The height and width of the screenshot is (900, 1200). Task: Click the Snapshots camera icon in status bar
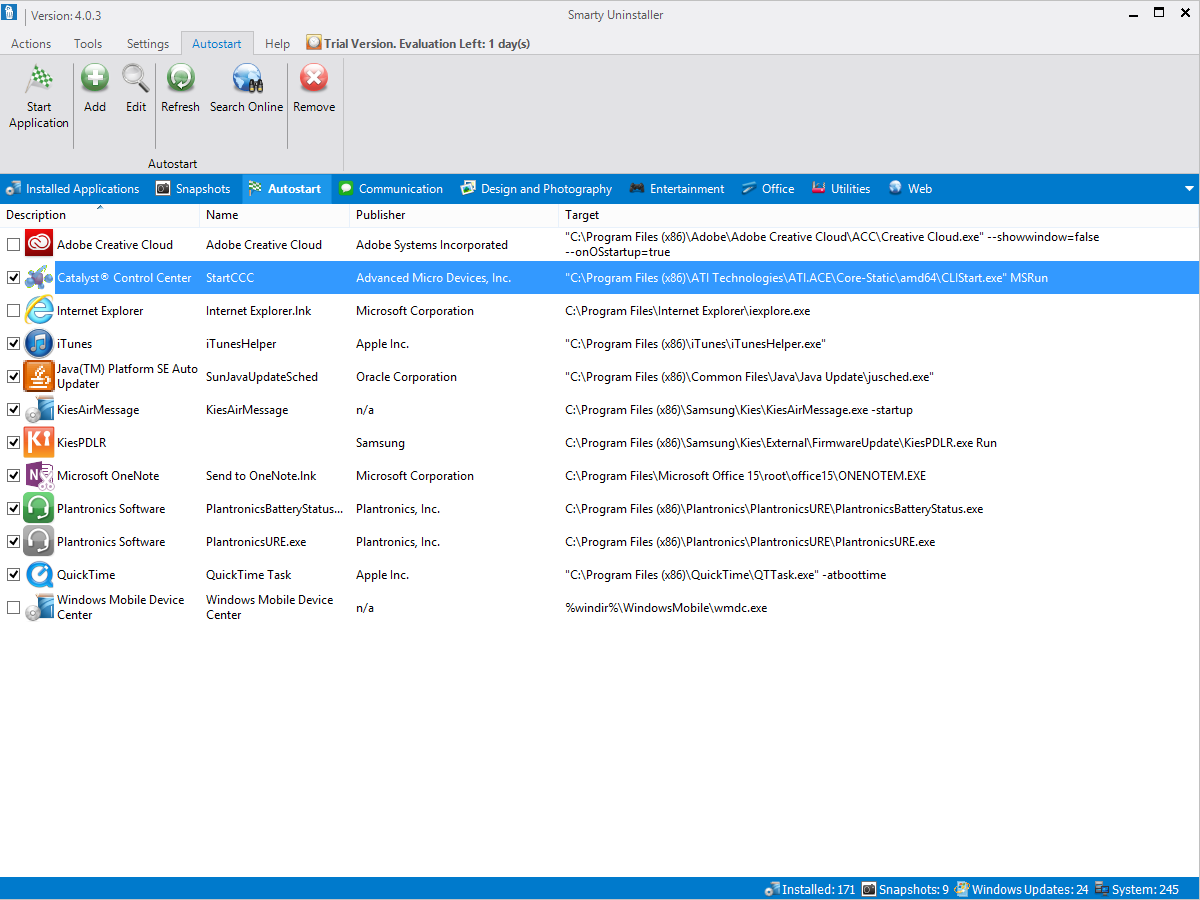point(869,889)
